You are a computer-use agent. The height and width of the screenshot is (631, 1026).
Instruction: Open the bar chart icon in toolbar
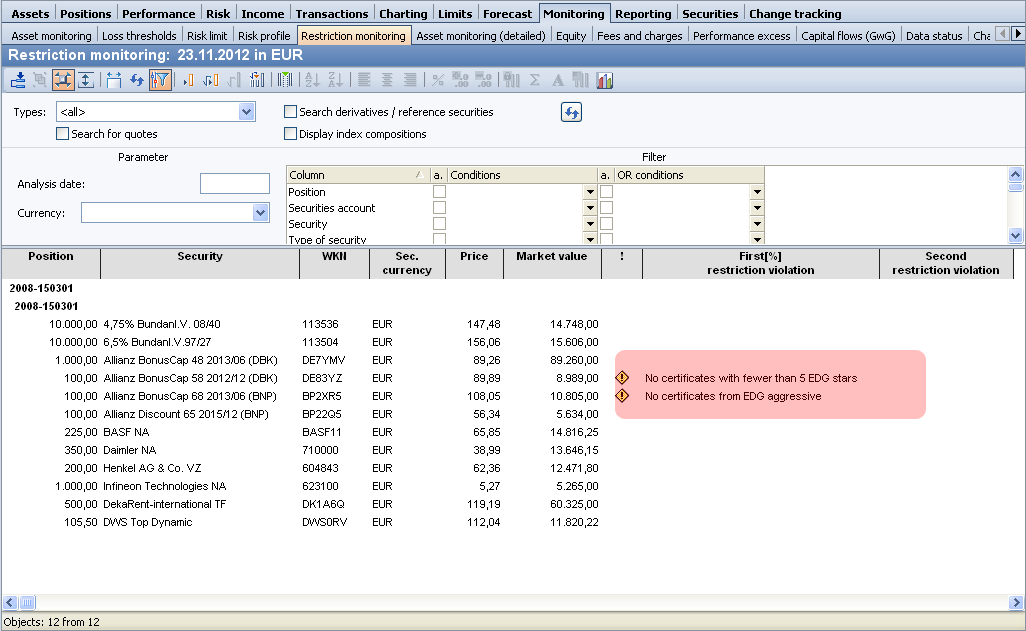click(604, 80)
